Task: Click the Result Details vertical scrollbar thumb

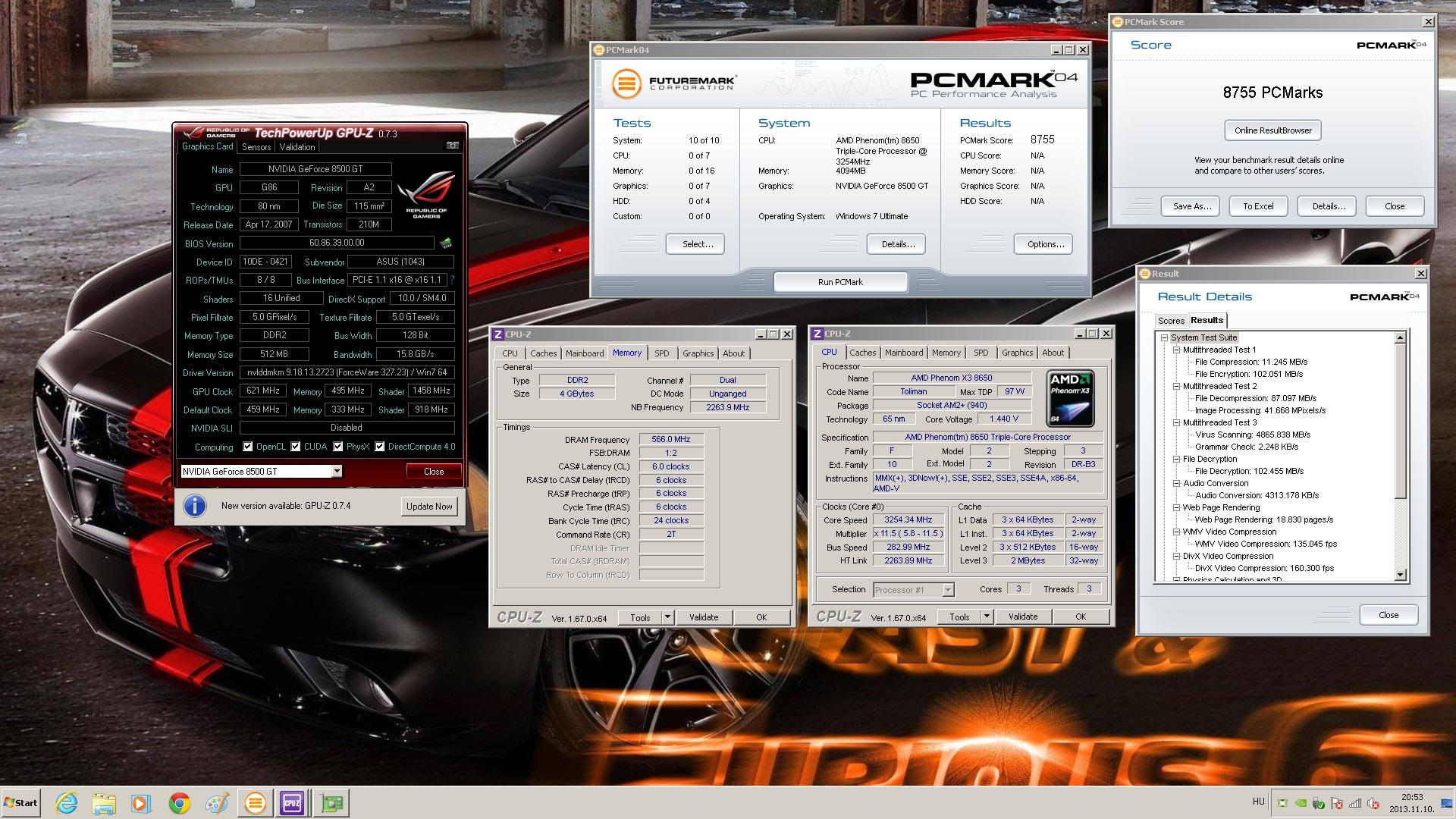Action: pyautogui.click(x=1401, y=421)
